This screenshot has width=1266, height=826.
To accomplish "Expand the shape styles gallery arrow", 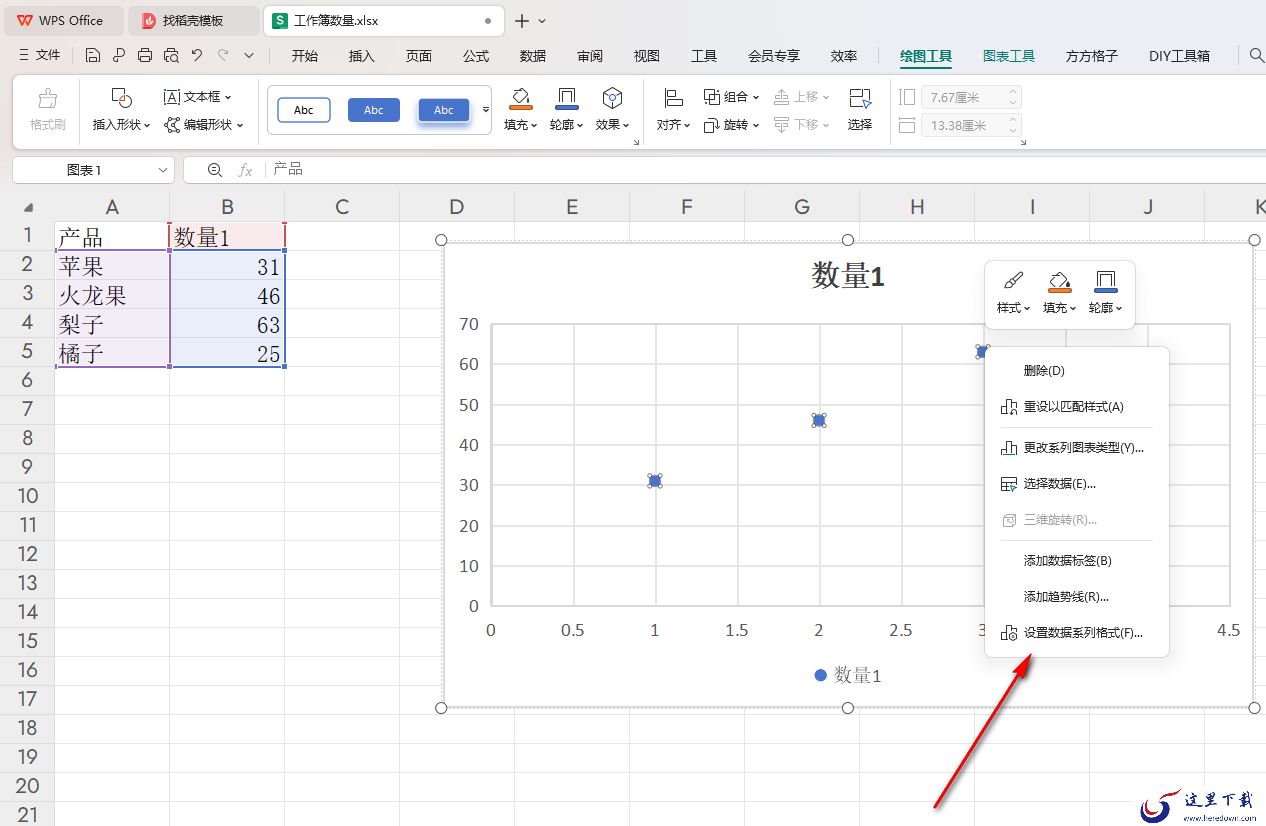I will [x=486, y=110].
